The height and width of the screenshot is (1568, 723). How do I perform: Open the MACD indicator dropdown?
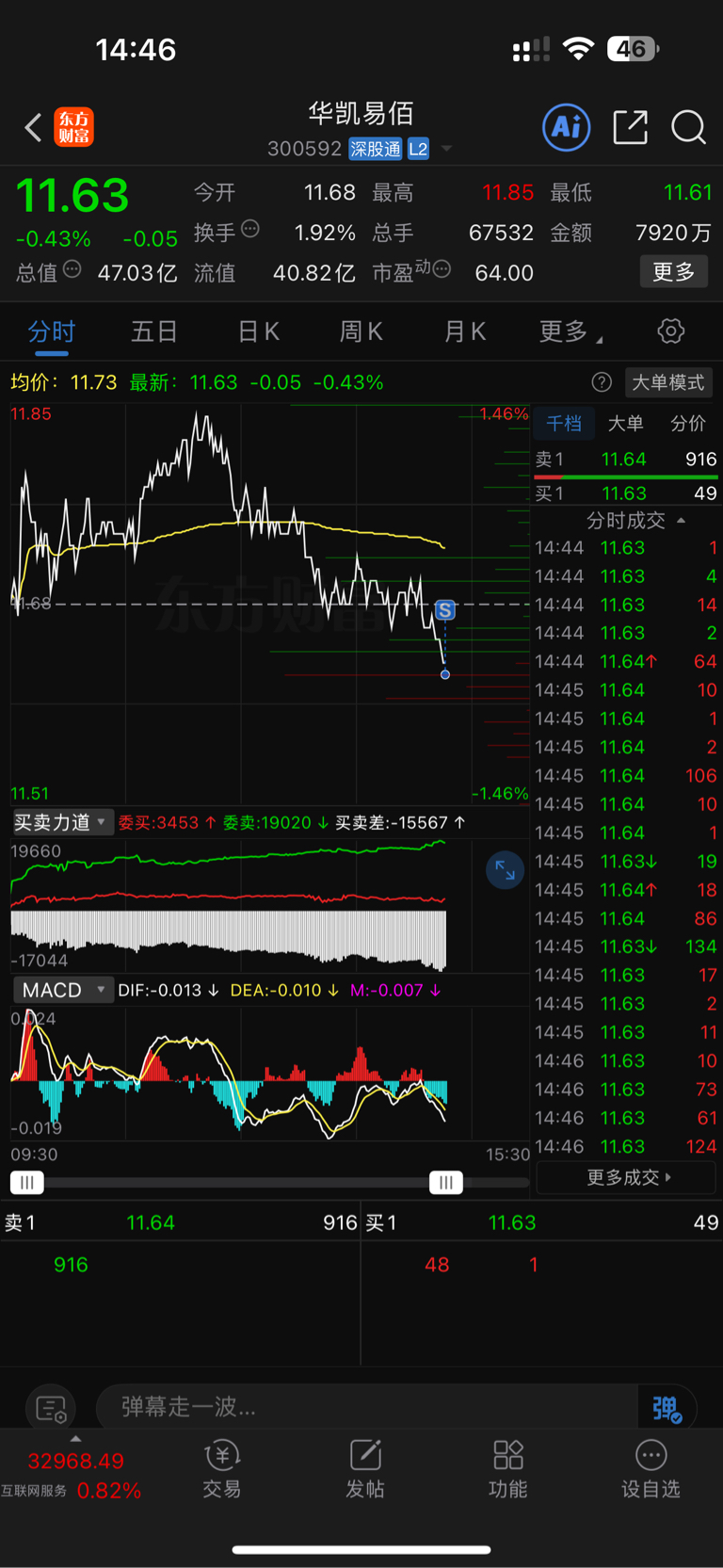pyautogui.click(x=62, y=990)
